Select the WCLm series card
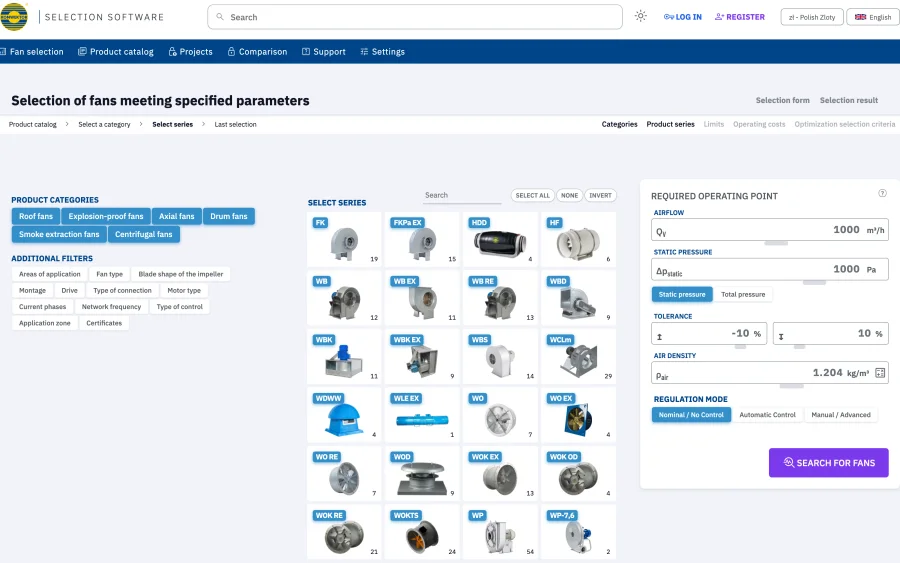This screenshot has height=563, width=900. click(578, 356)
